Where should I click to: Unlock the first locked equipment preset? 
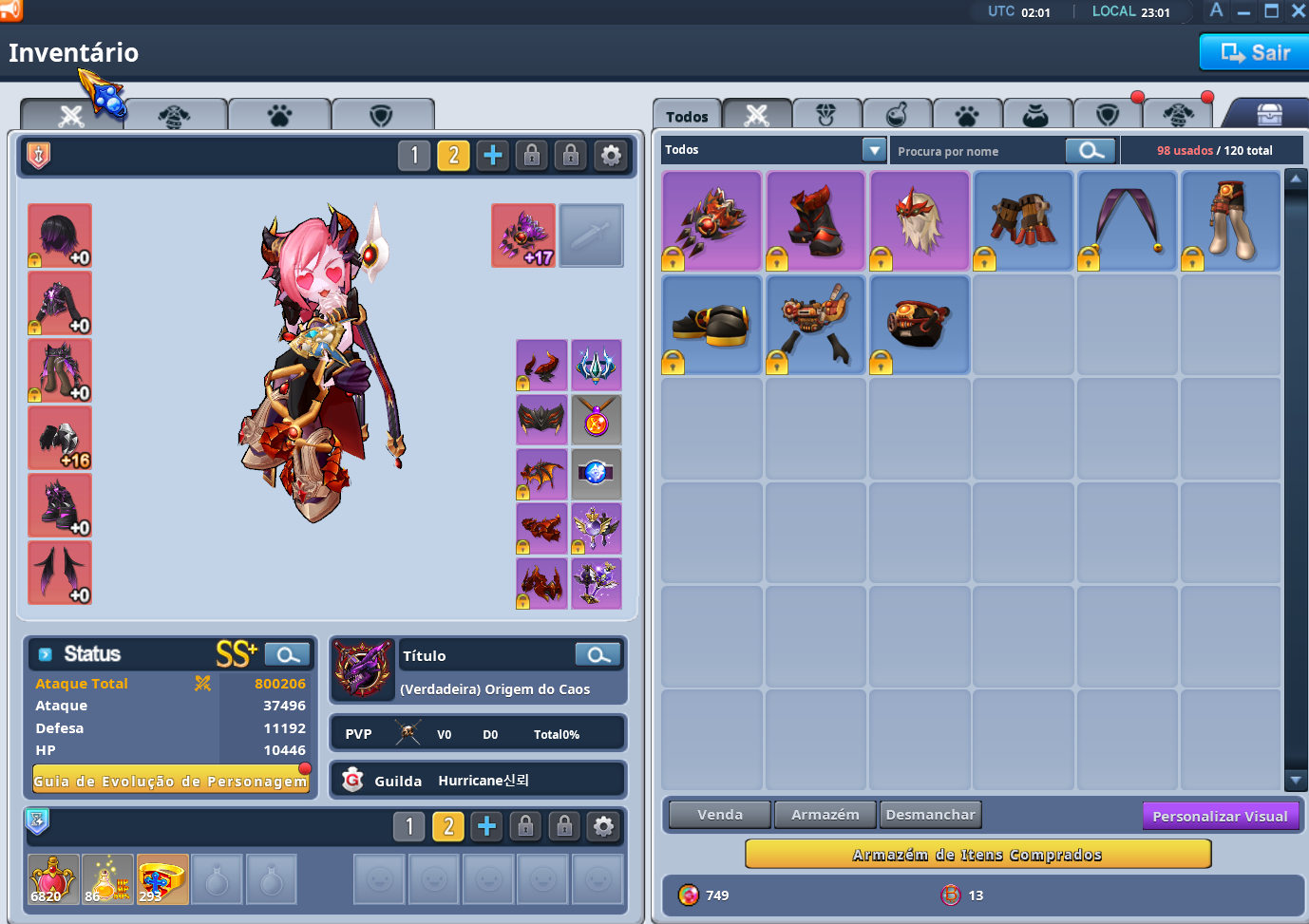tap(532, 155)
